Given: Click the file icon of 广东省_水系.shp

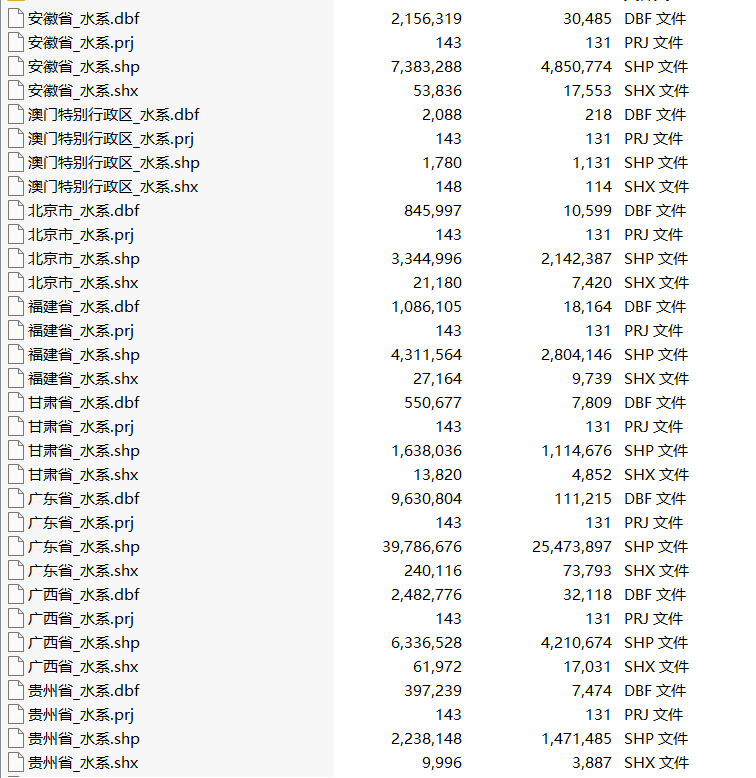Looking at the screenshot, I should [16, 546].
